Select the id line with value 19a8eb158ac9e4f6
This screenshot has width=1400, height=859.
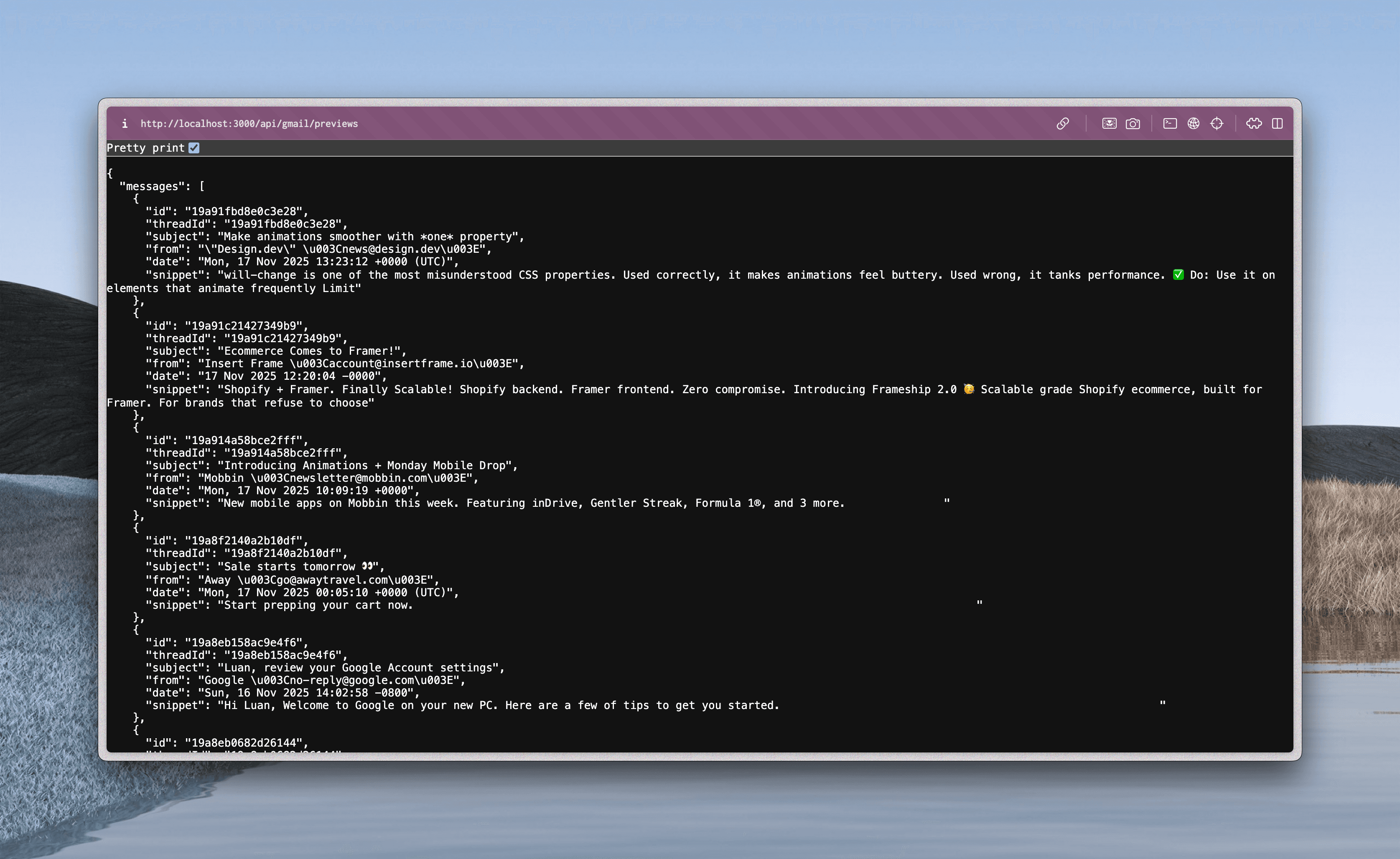227,643
